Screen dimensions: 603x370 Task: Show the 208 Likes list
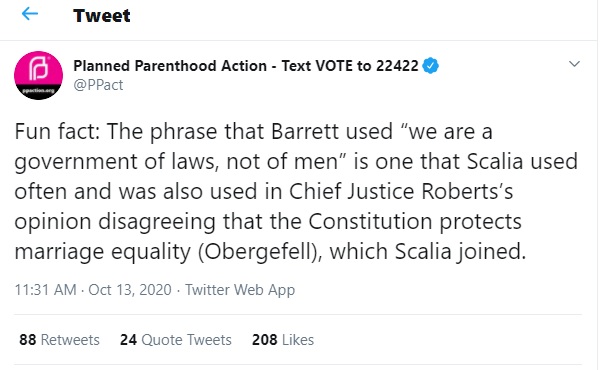coord(283,340)
